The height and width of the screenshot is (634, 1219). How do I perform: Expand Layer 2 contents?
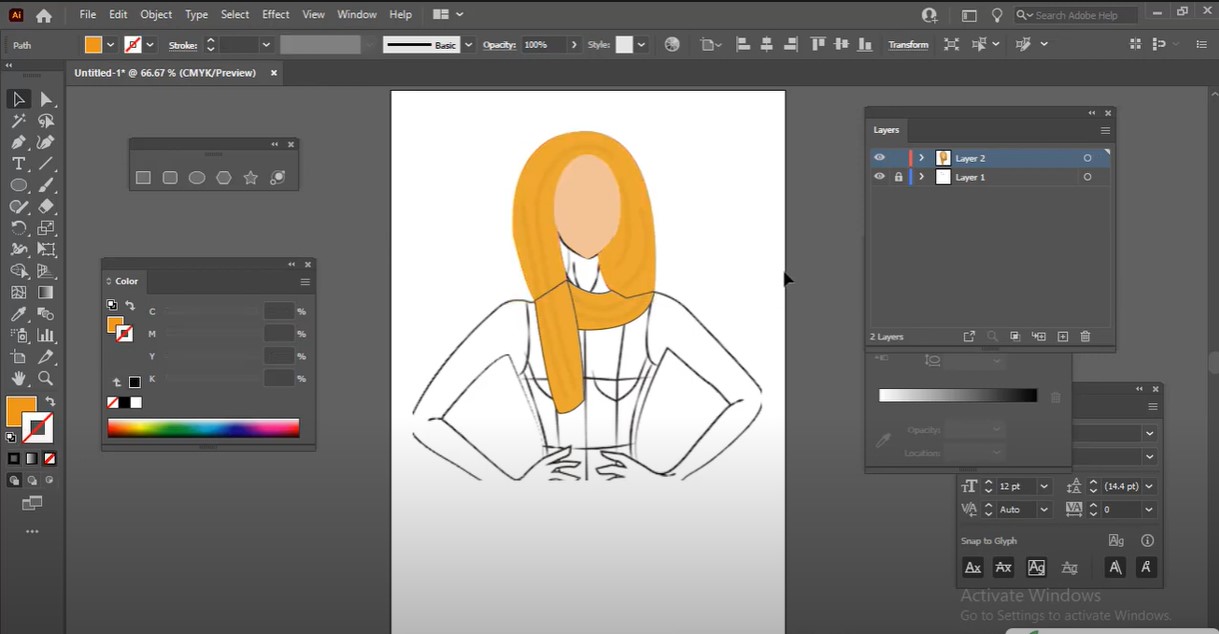pyautogui.click(x=921, y=158)
